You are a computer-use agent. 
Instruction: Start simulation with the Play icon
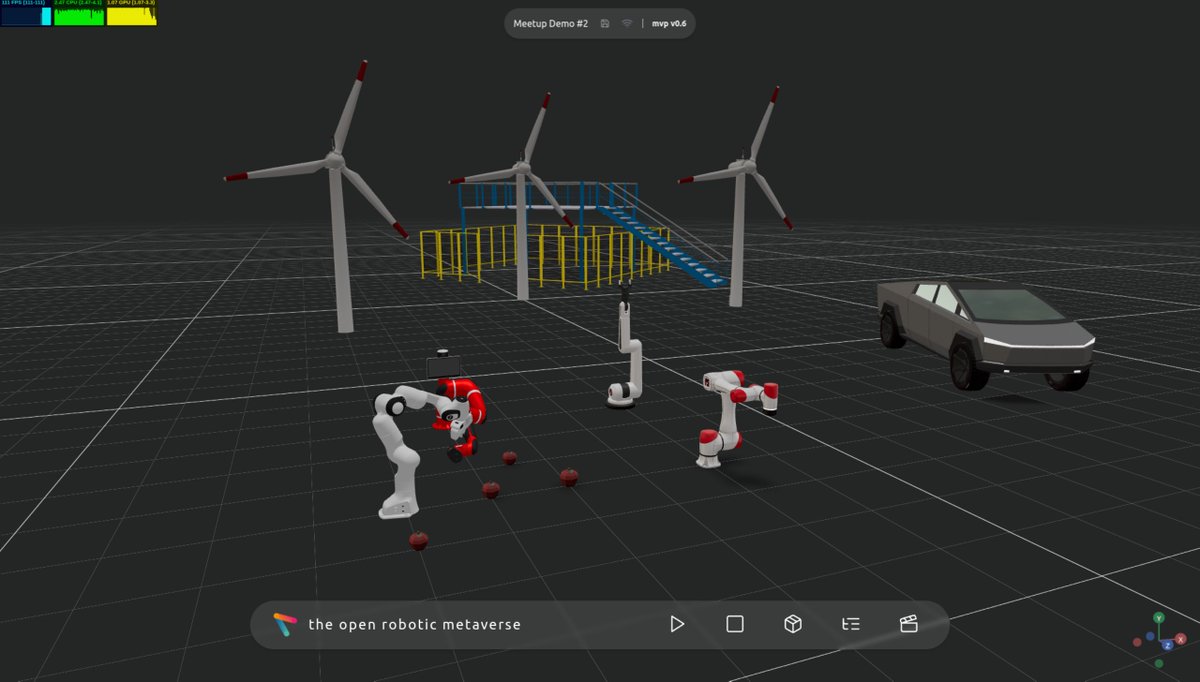coord(677,623)
